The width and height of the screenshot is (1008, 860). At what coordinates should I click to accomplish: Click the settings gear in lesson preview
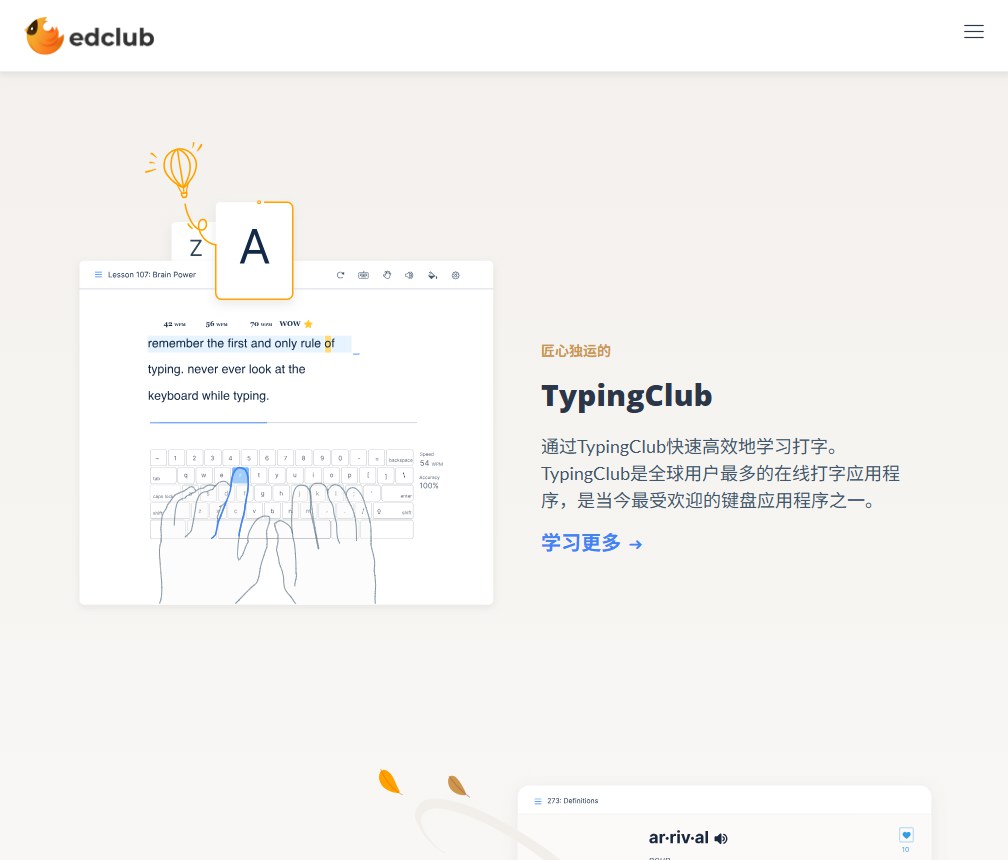click(455, 275)
